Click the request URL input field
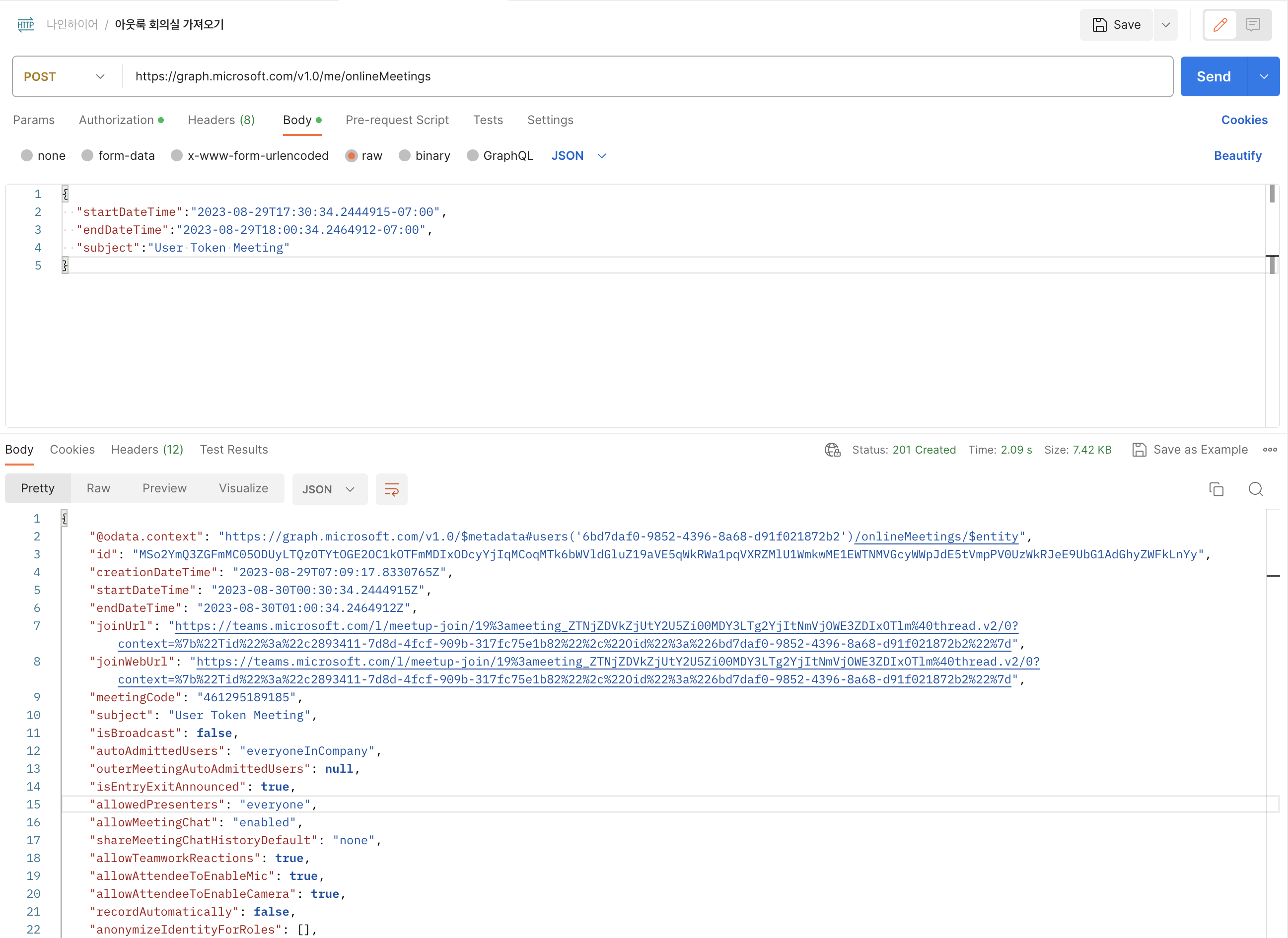Image resolution: width=1288 pixels, height=938 pixels. point(647,76)
